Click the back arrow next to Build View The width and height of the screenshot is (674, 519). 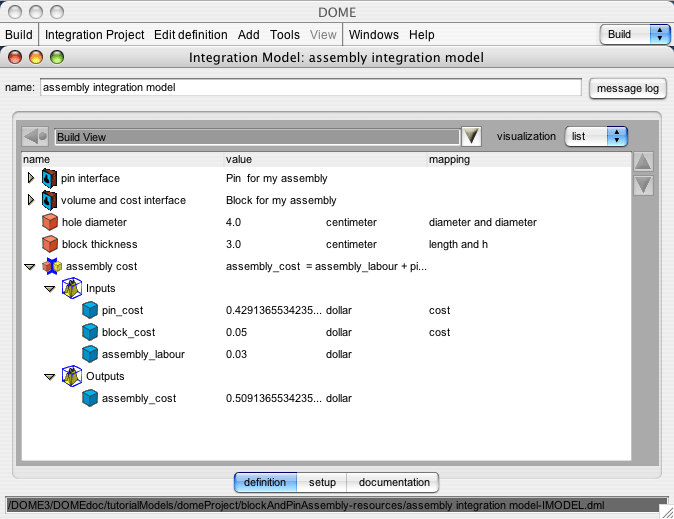pos(35,137)
